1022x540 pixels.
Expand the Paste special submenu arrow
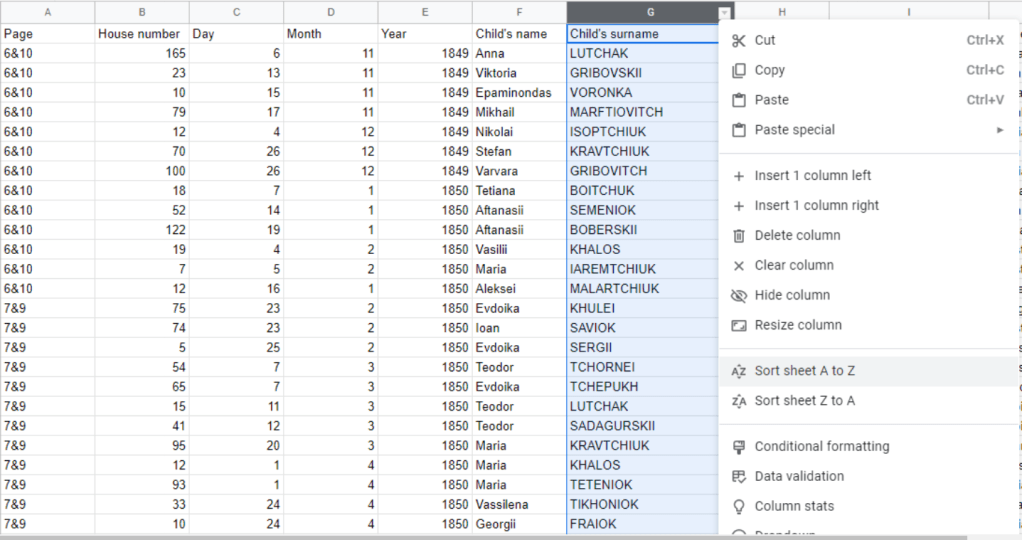pyautogui.click(x=1000, y=131)
